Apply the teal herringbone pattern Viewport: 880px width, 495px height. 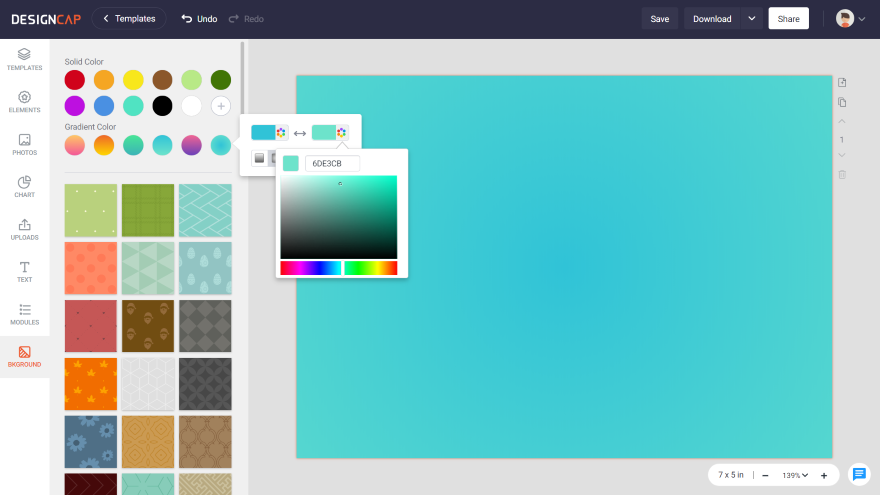click(x=205, y=210)
